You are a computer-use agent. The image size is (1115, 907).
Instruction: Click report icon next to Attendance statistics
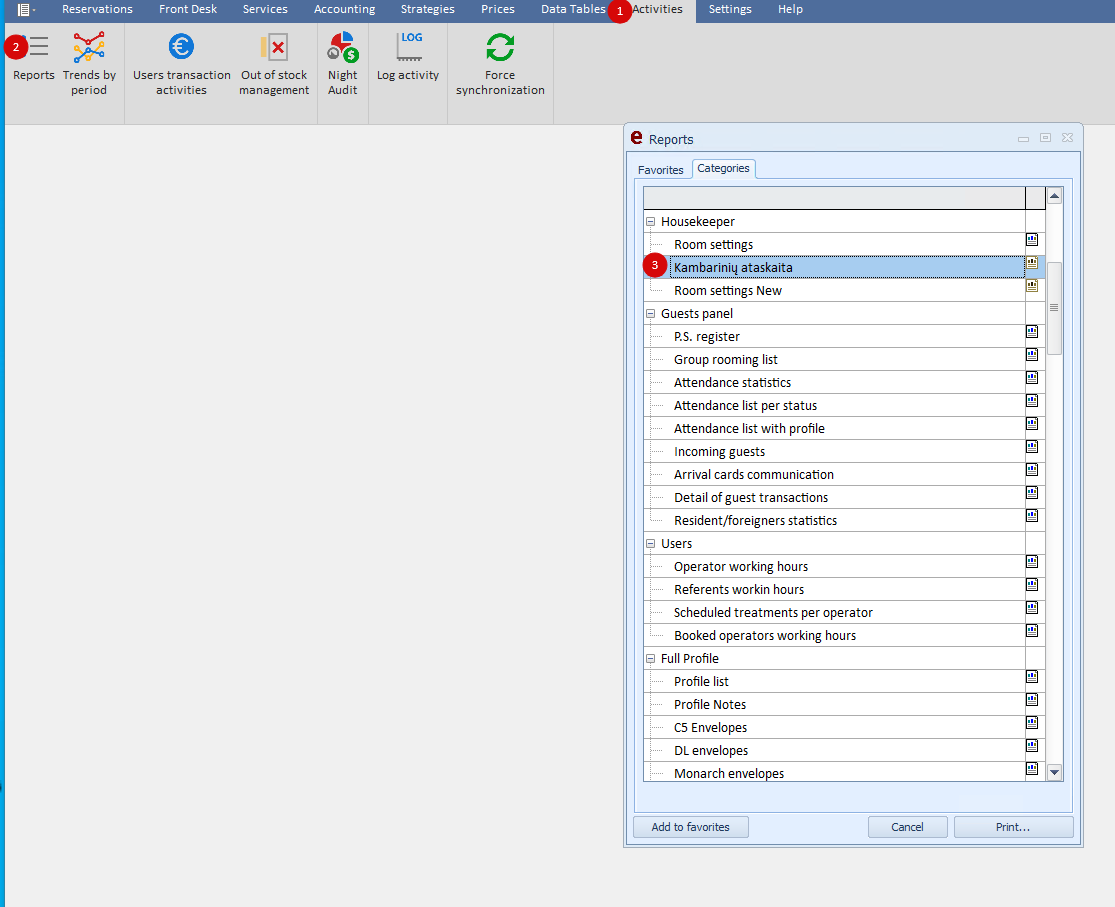[1032, 378]
